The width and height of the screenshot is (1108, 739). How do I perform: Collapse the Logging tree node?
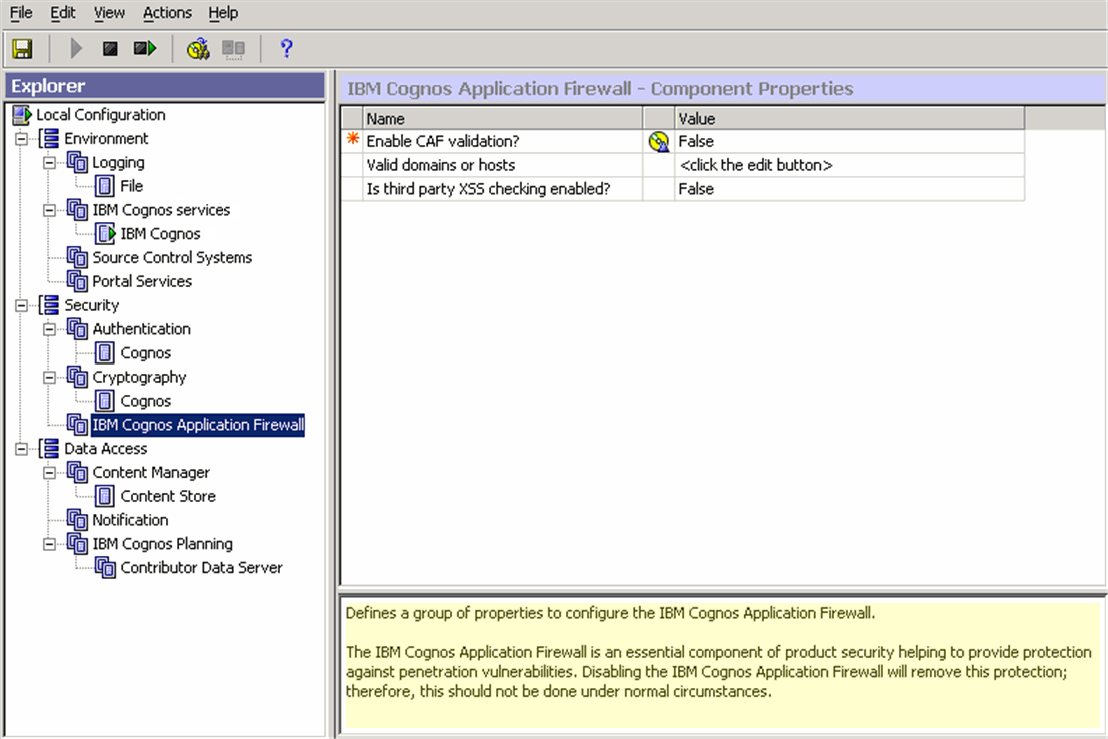coord(49,163)
